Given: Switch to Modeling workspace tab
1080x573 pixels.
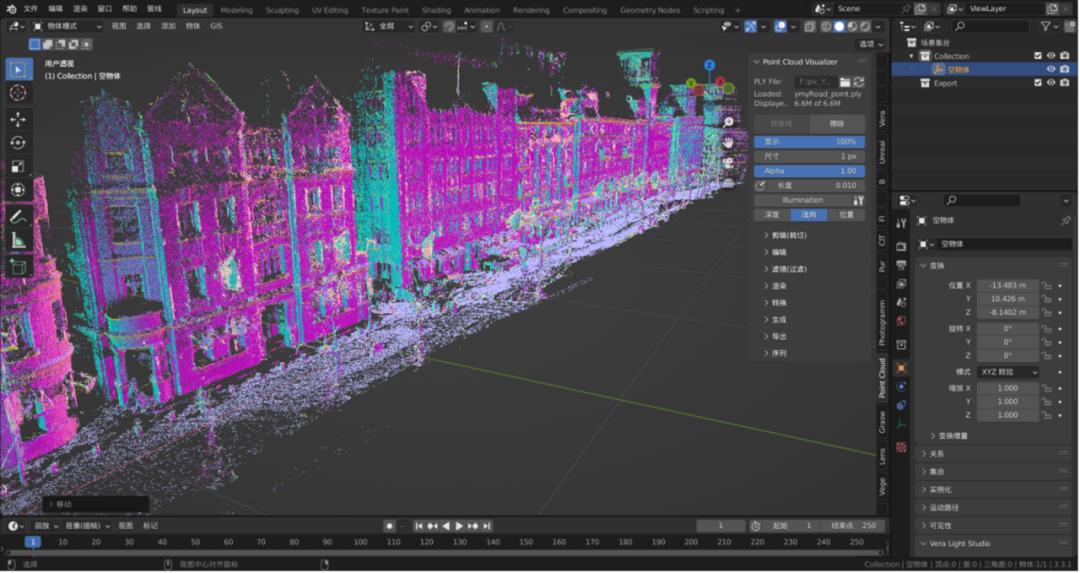Looking at the screenshot, I should coord(236,10).
